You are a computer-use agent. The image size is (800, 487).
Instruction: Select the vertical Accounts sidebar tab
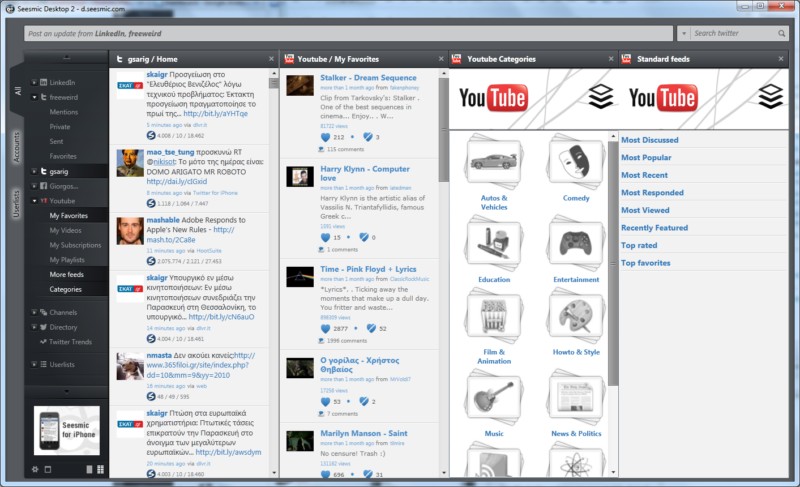[x=16, y=147]
